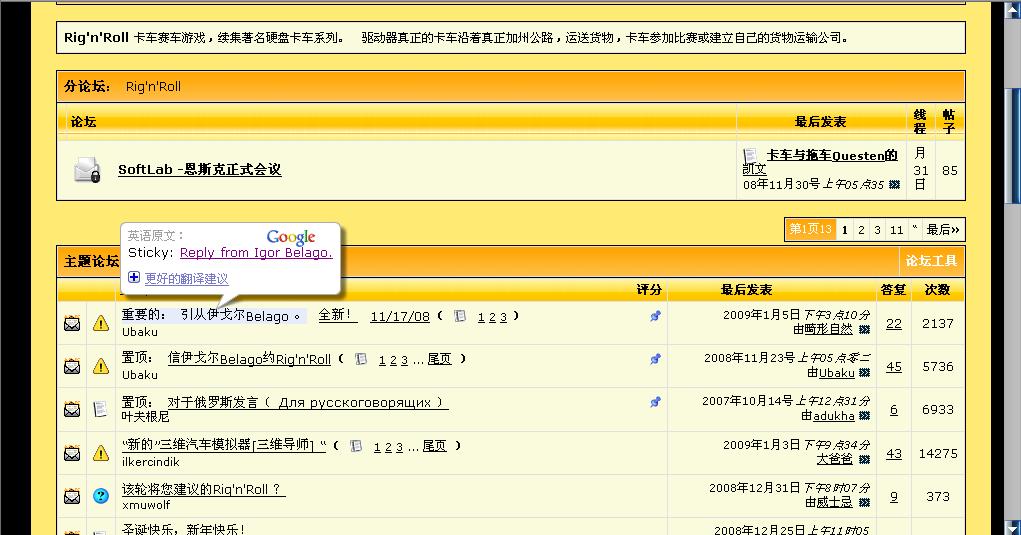Screen dimensions: 1021x535
Task: Click the locked SoftLab forum mail icon
Action: [x=88, y=170]
